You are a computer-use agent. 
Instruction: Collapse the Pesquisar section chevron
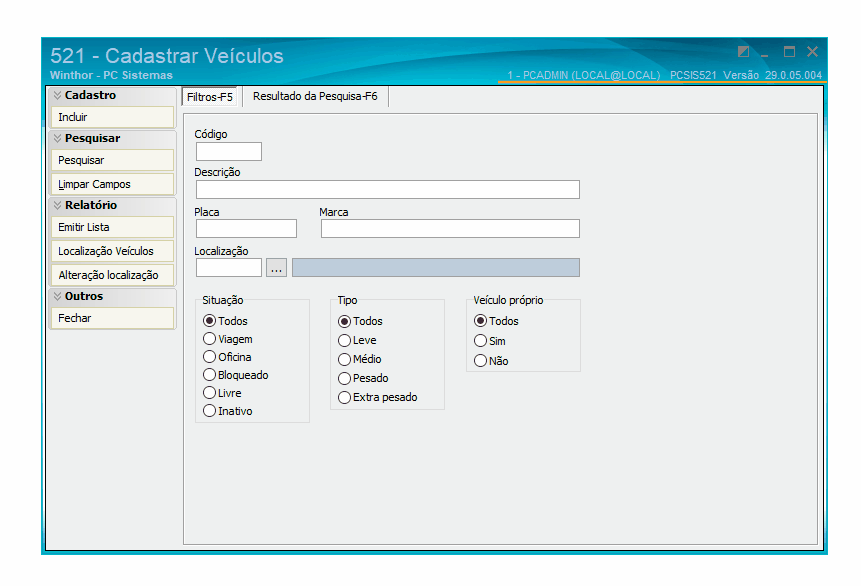click(58, 138)
